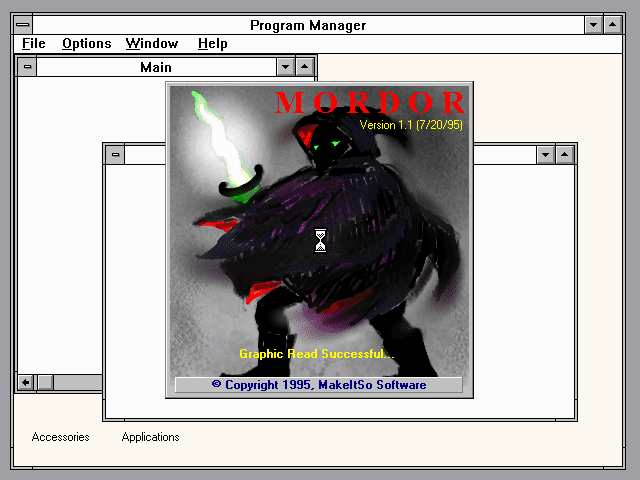Select the Applications group icon label

pos(150,437)
